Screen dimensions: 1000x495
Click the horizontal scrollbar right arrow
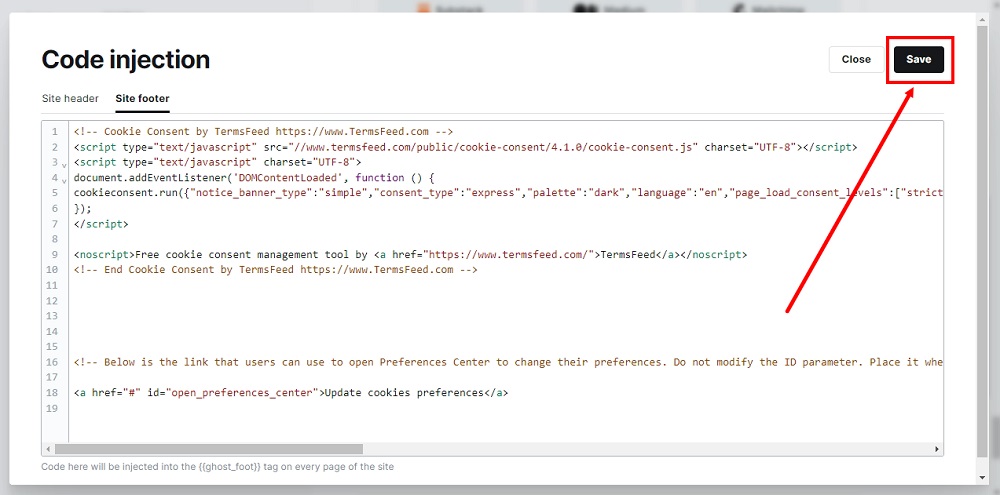tap(937, 449)
